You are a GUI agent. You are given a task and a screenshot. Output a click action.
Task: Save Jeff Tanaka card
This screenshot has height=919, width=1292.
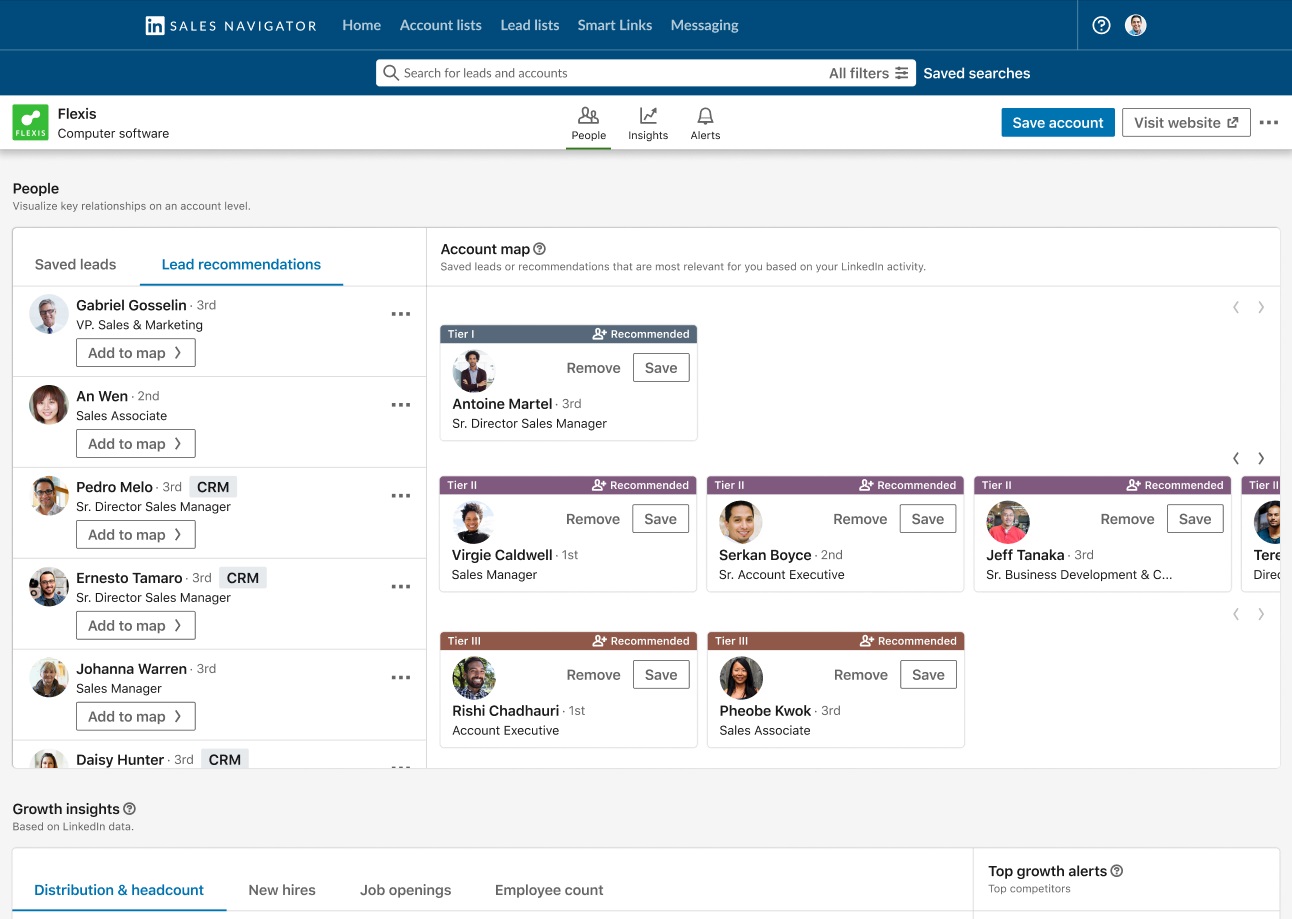pyautogui.click(x=1195, y=519)
